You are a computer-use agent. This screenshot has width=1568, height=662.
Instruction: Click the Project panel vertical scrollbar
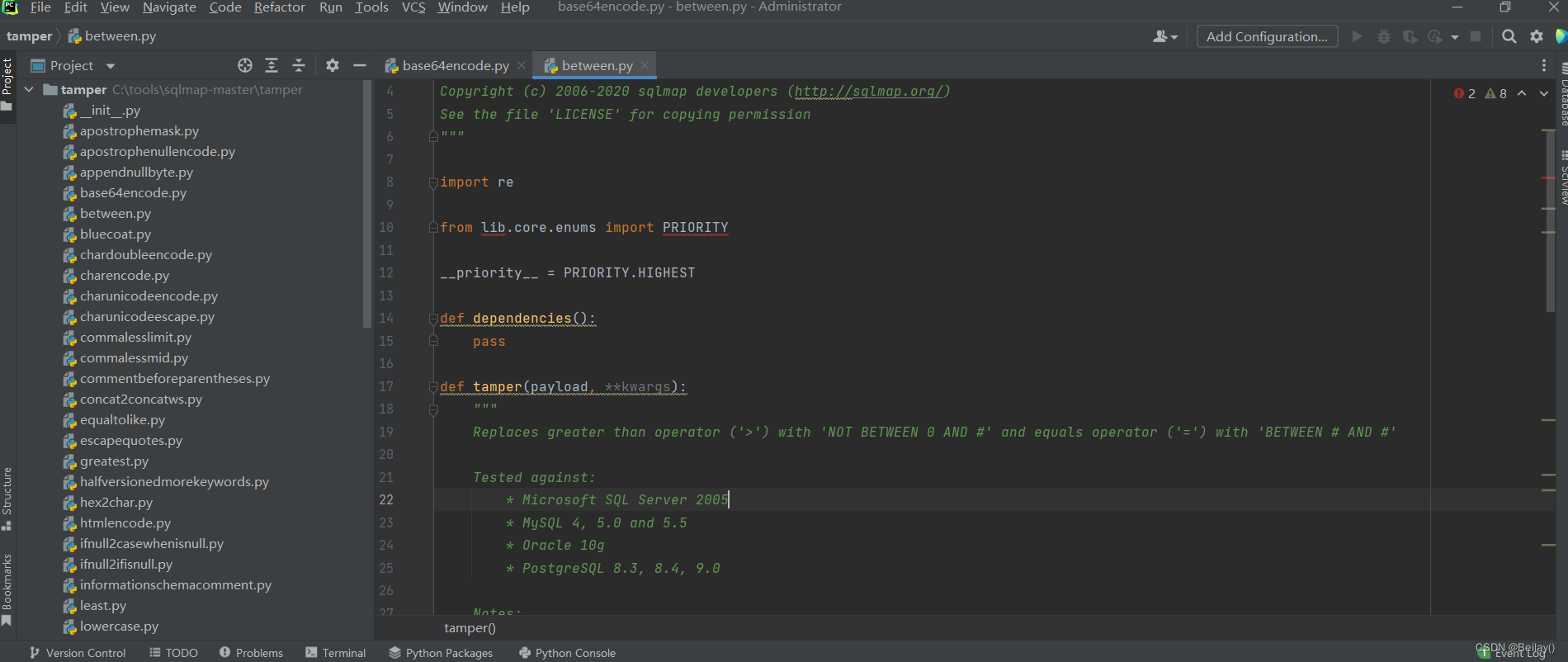367,204
